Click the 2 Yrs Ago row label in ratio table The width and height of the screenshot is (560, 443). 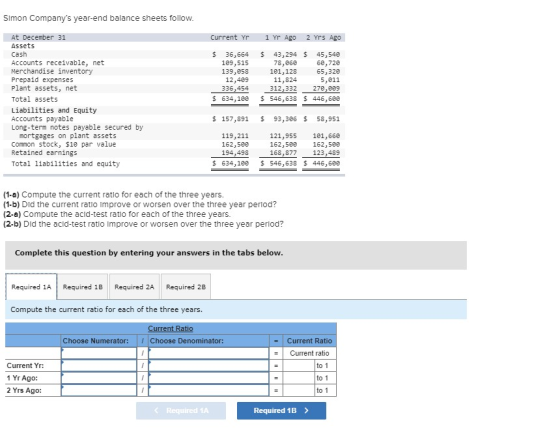pos(24,390)
